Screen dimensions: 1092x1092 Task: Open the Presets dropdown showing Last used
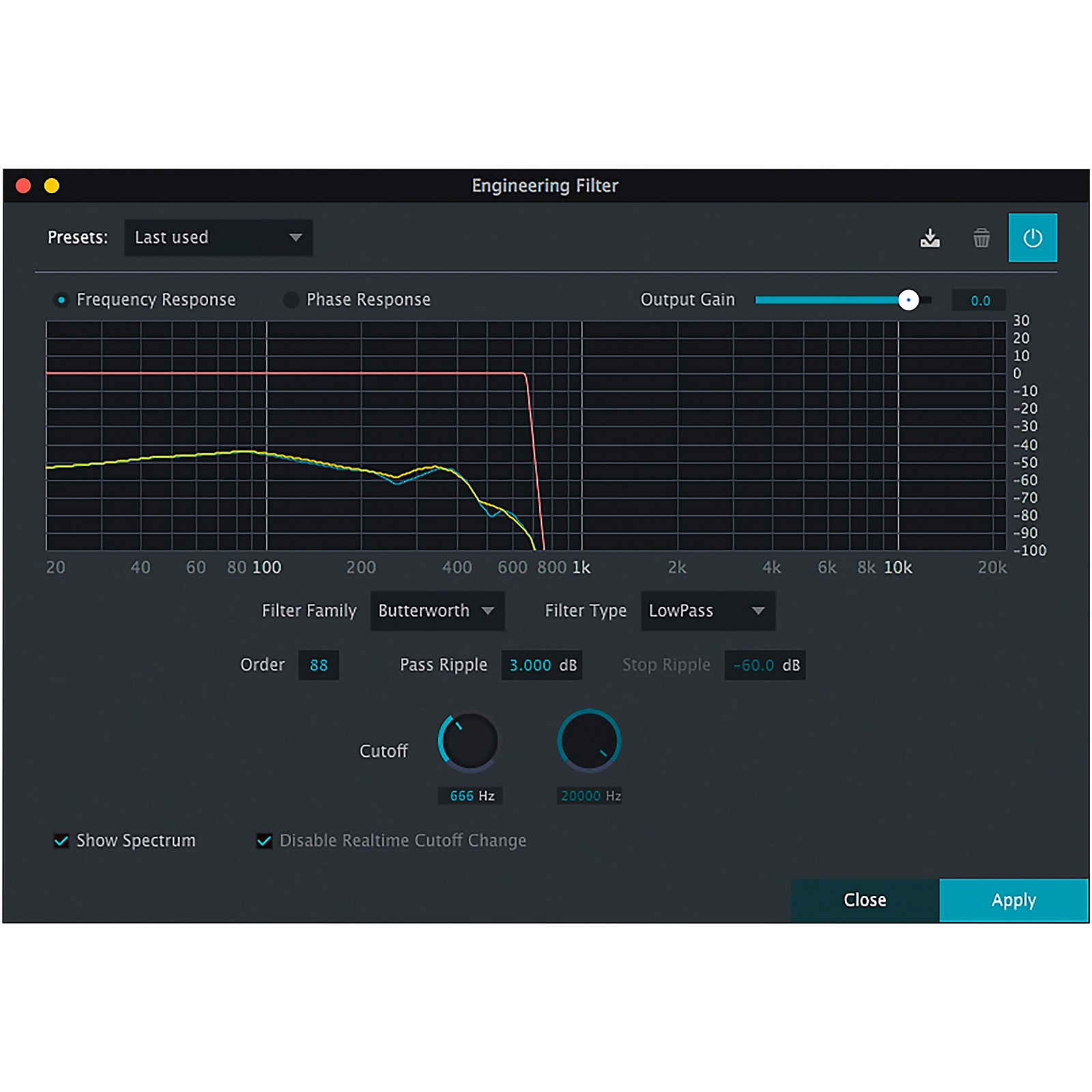(x=217, y=238)
